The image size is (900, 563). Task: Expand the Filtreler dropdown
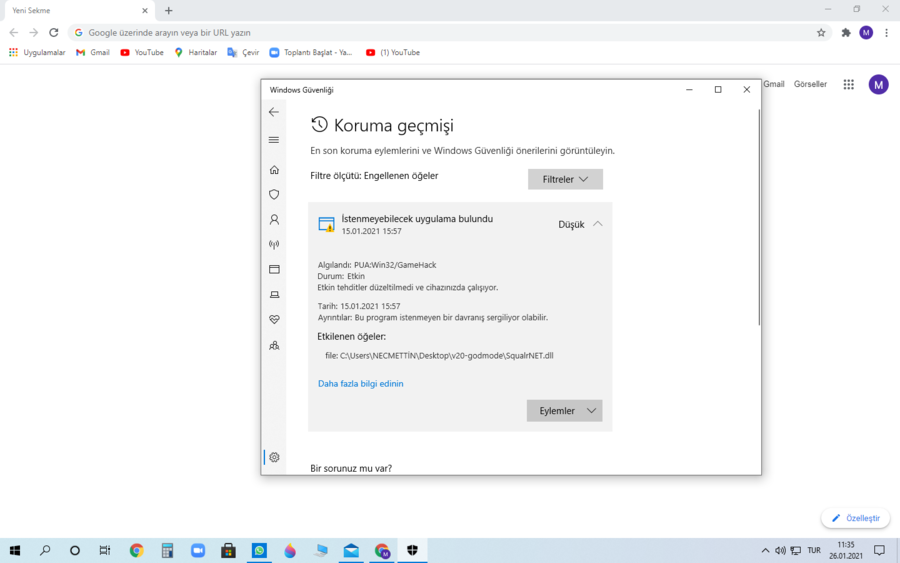coord(565,179)
